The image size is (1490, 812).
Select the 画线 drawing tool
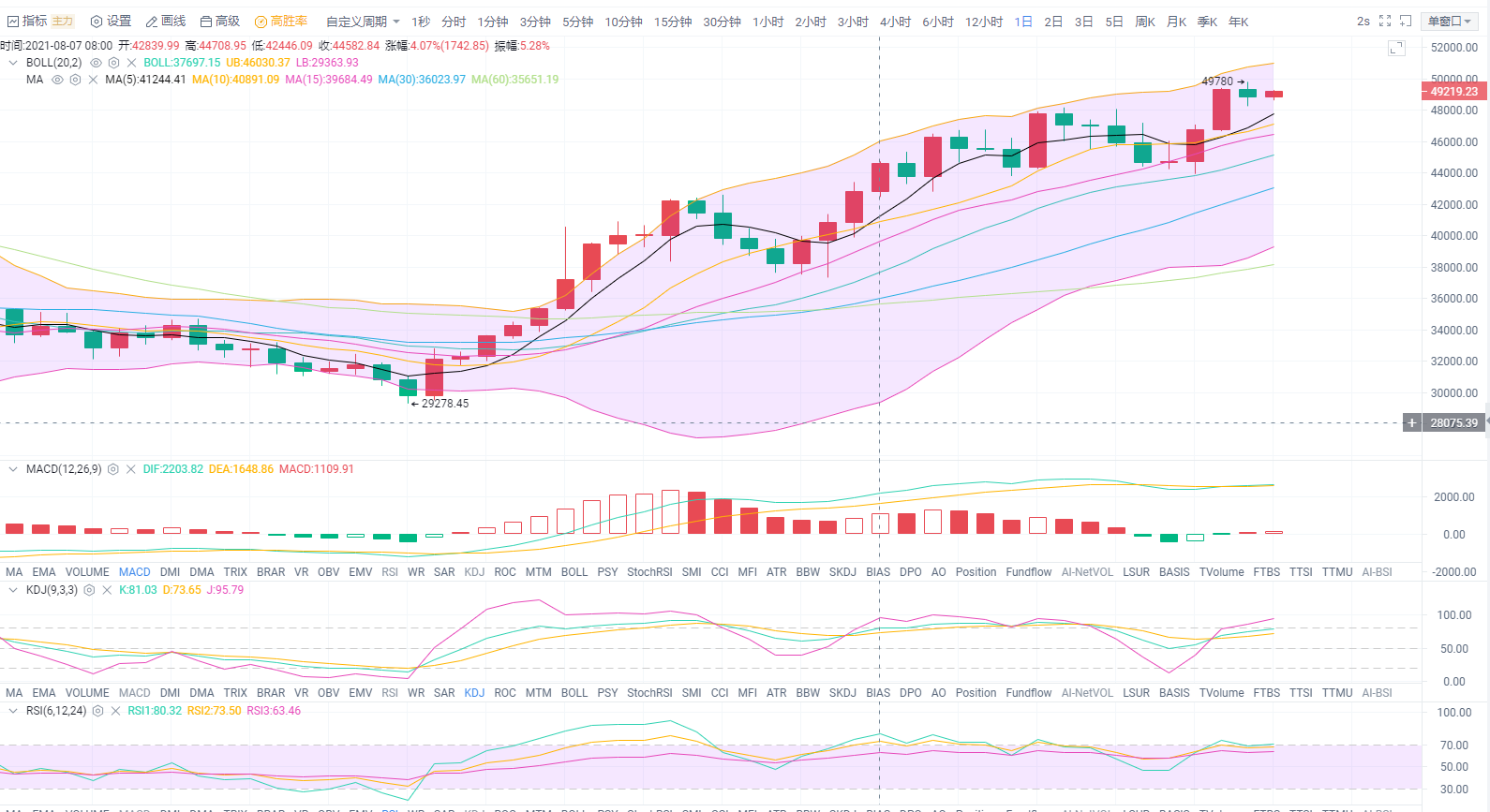click(x=166, y=21)
